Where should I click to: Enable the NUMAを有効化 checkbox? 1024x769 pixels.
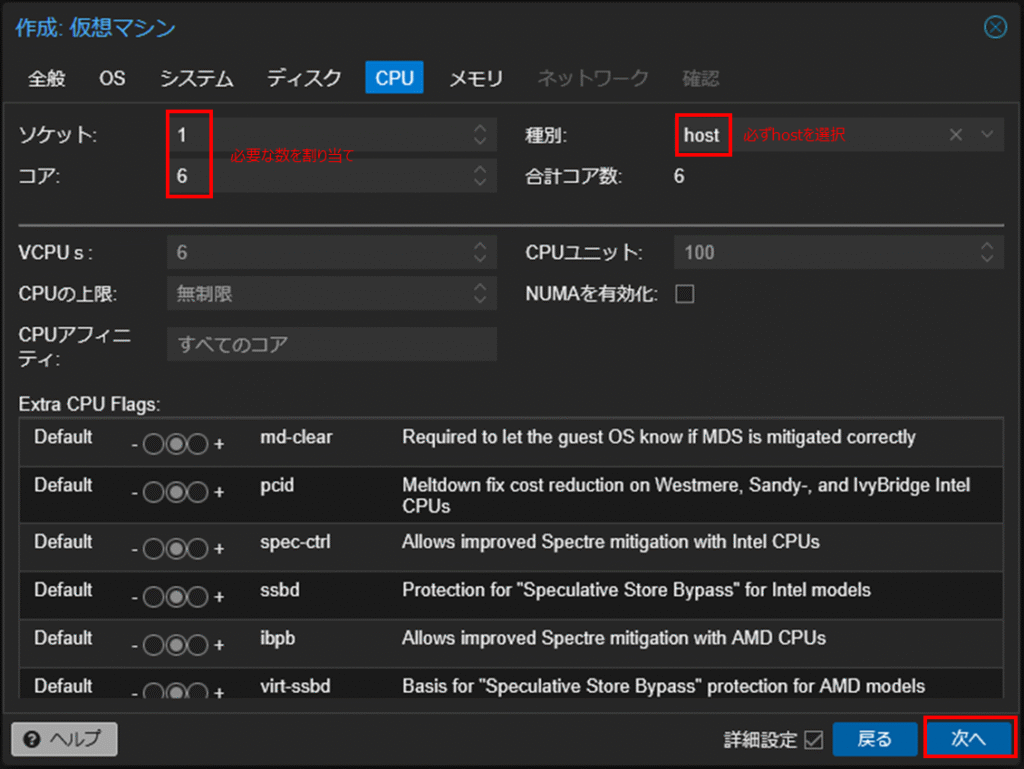coord(685,294)
